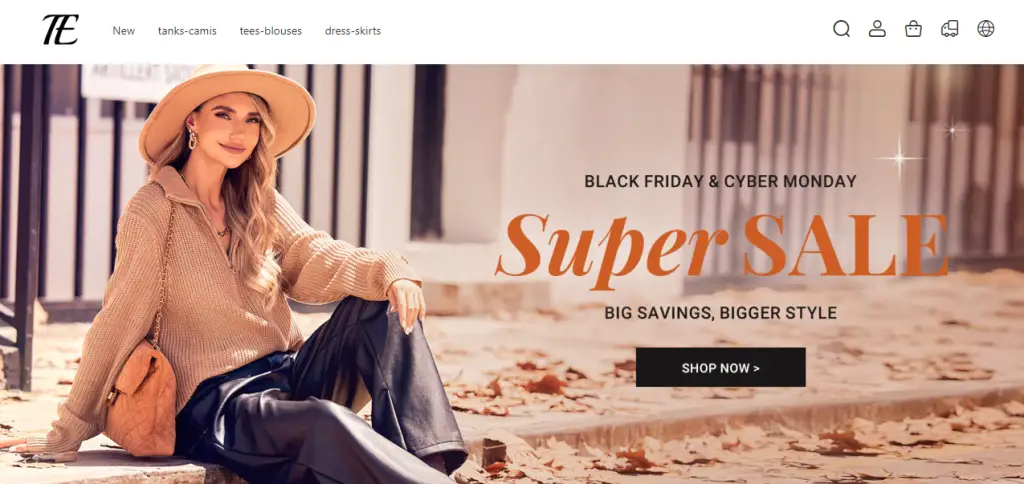Click the SHOP NOW button
This screenshot has height=484, width=1024.
720,367
